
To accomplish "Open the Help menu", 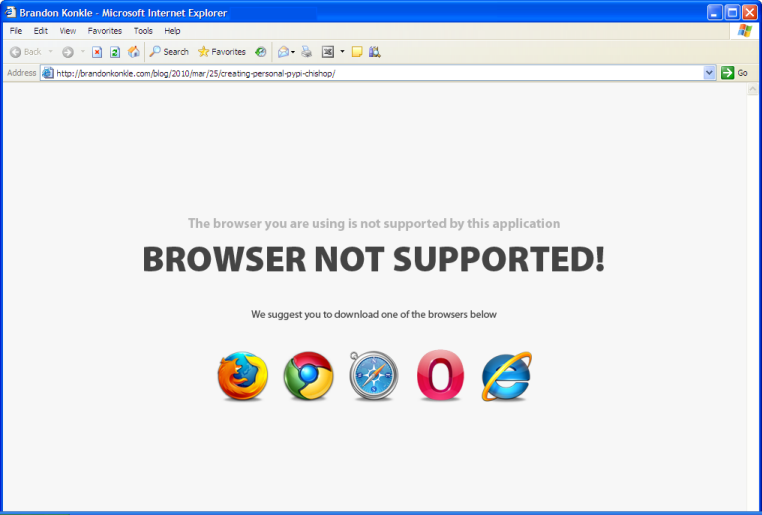I will coord(172,31).
